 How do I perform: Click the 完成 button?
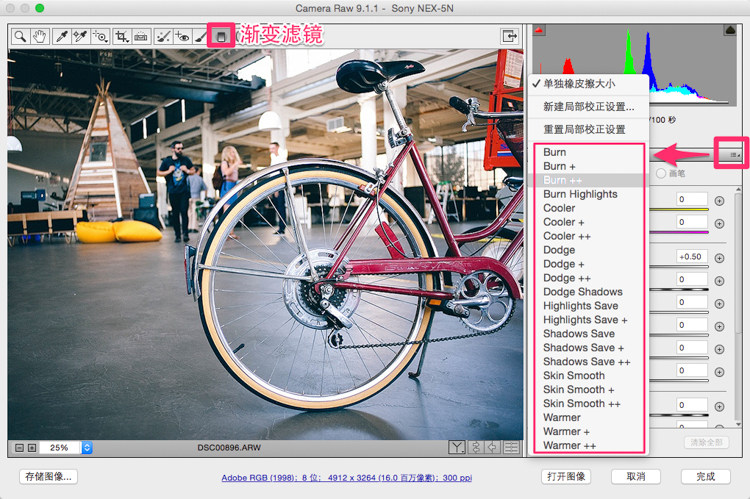click(x=706, y=477)
